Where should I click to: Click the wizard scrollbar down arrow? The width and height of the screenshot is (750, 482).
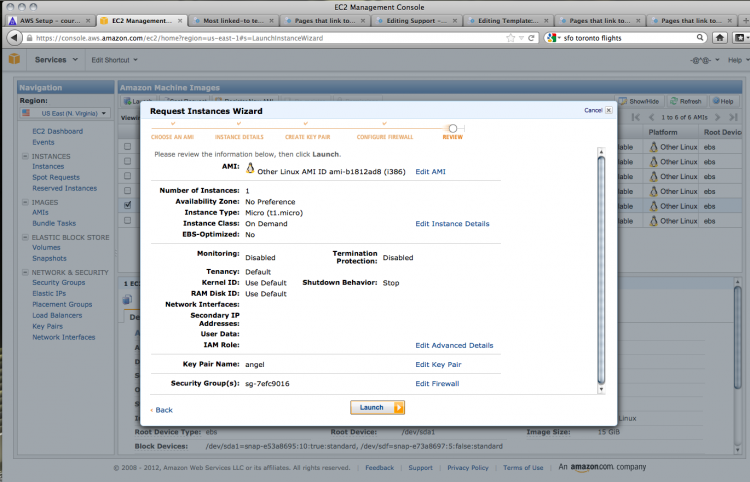[601, 389]
